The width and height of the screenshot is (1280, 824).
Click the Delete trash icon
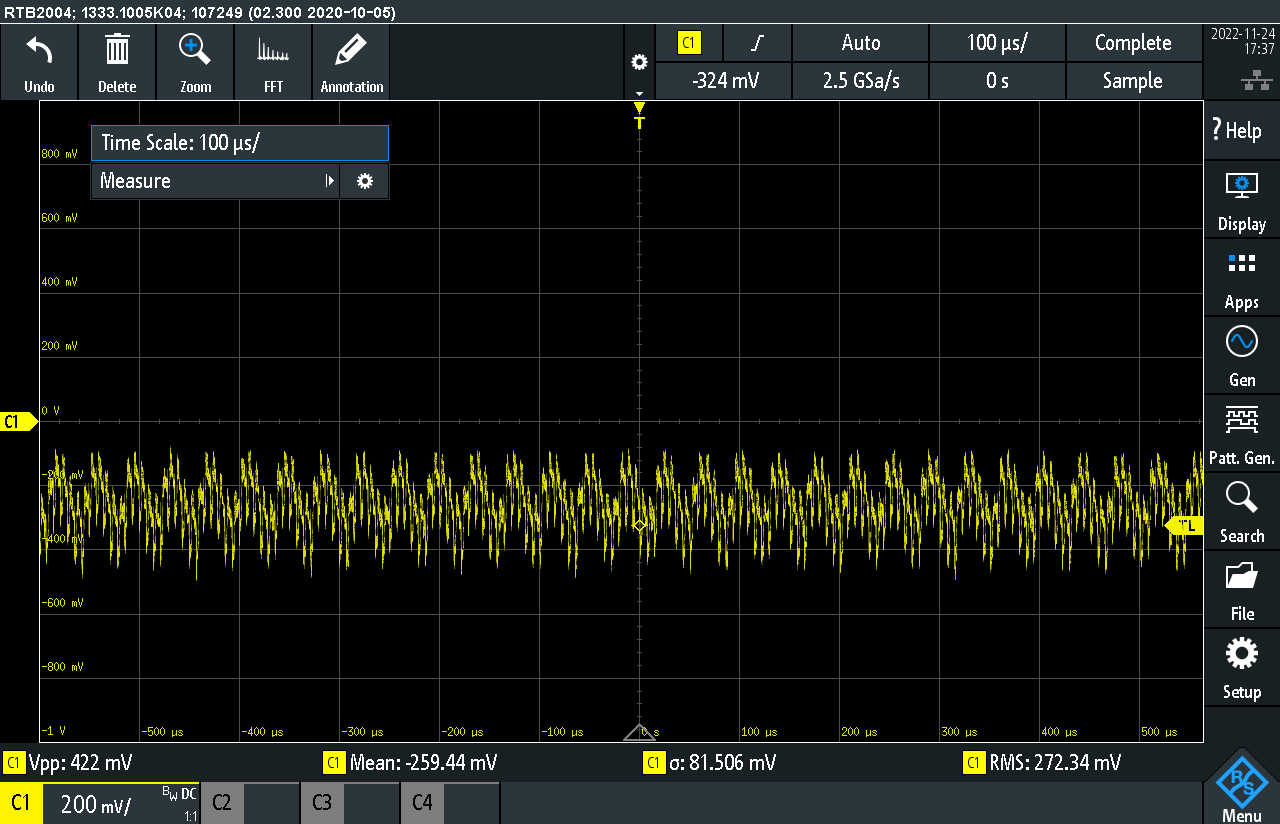coord(117,50)
